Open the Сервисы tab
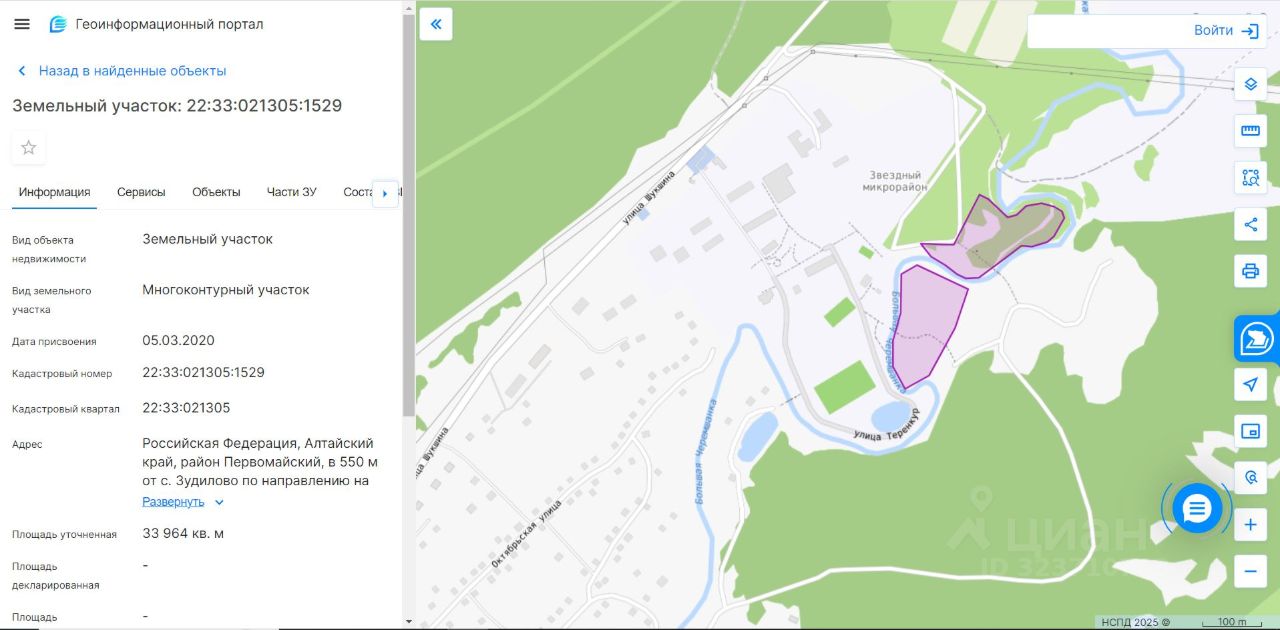The width and height of the screenshot is (1280, 630). tap(141, 192)
